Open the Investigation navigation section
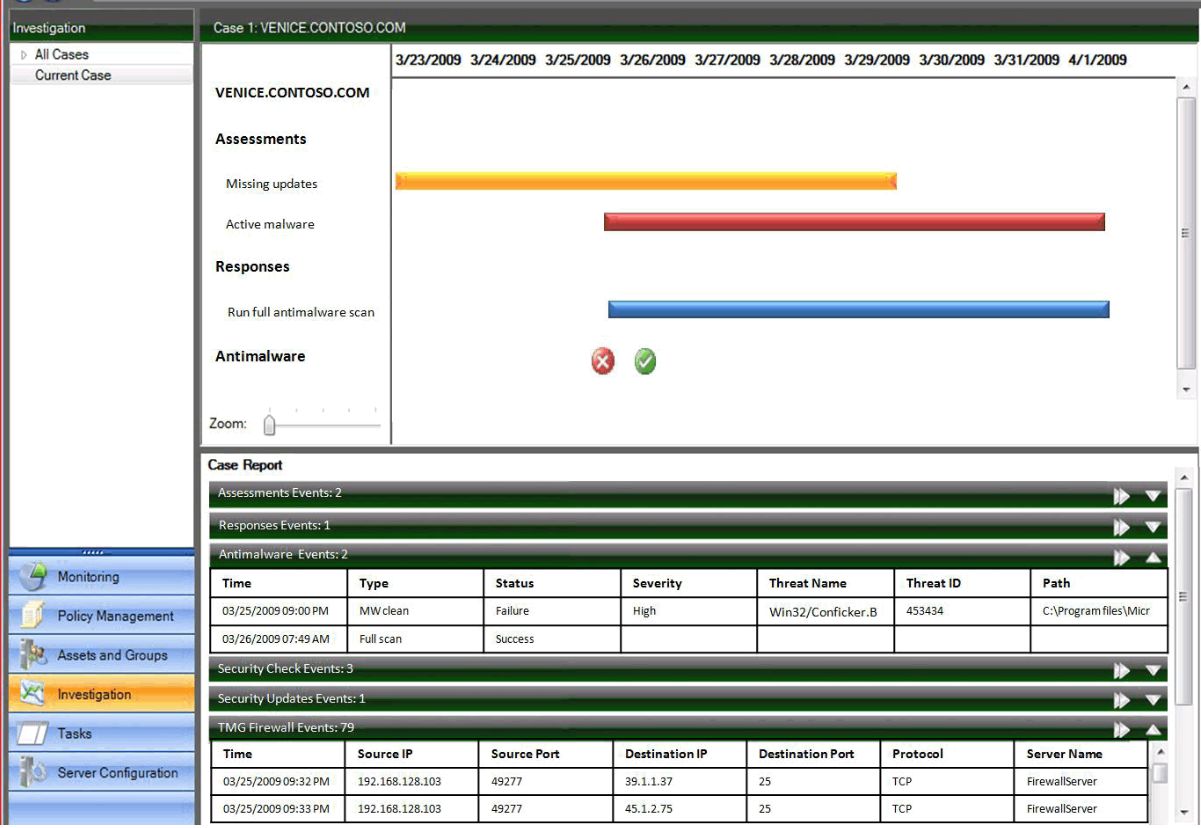Viewport: 1201px width, 828px height. pyautogui.click(x=94, y=694)
